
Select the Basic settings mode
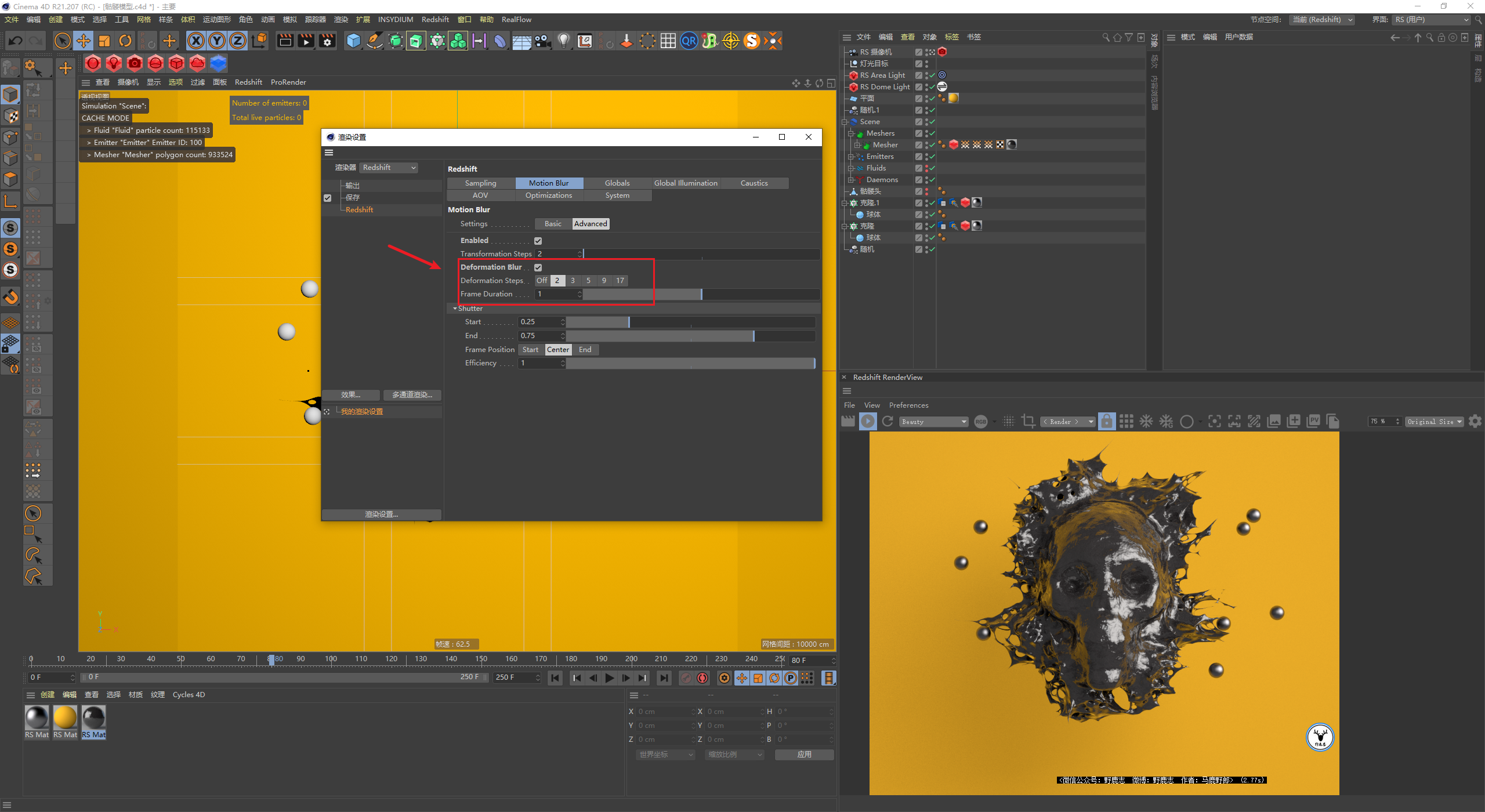pyautogui.click(x=553, y=224)
